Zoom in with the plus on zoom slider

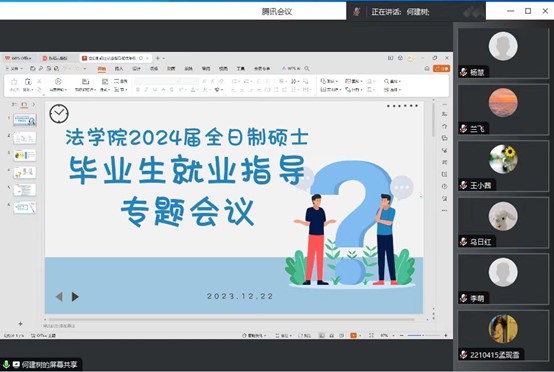446,335
